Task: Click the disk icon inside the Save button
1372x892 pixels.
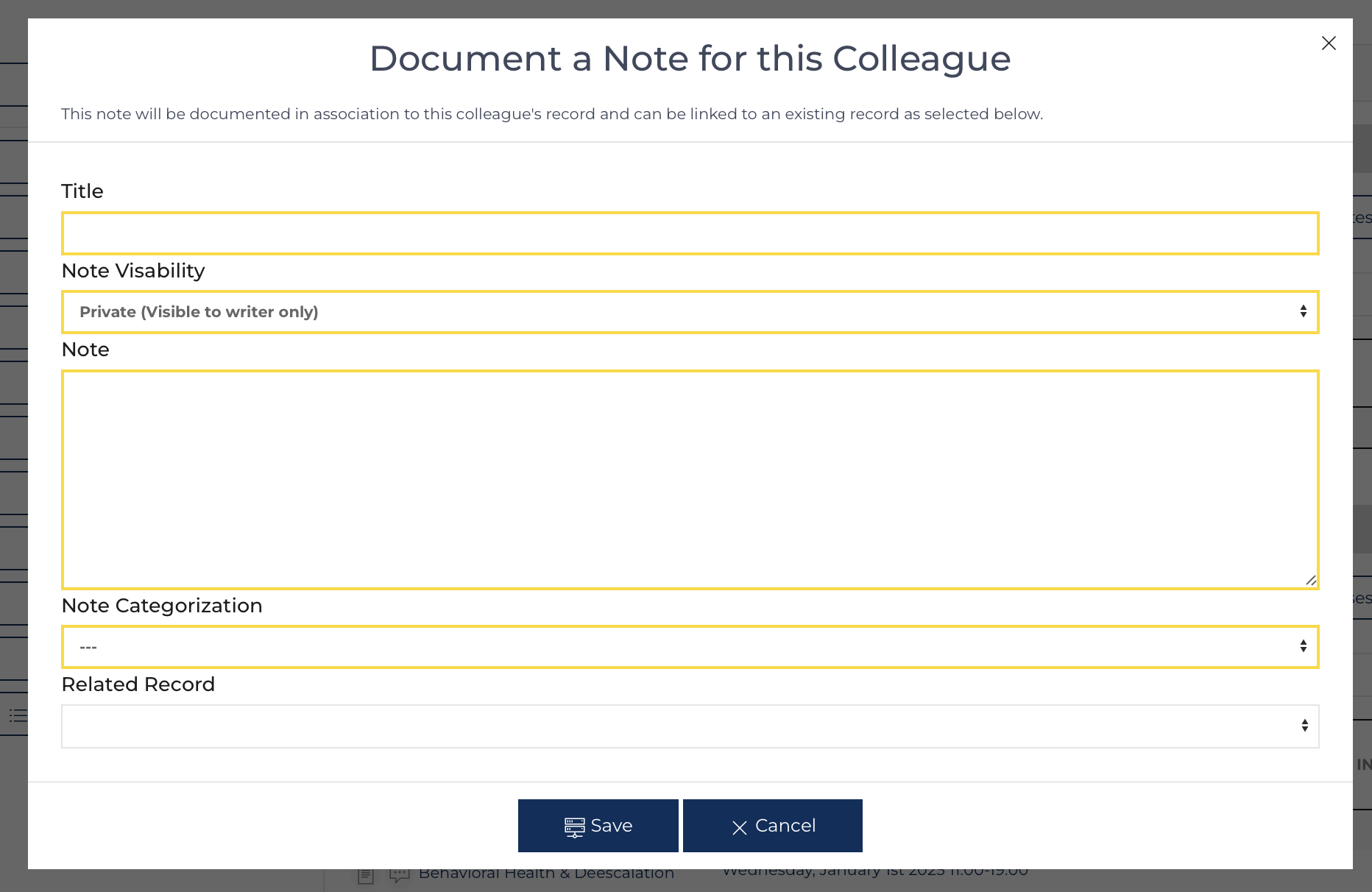Action: (573, 826)
